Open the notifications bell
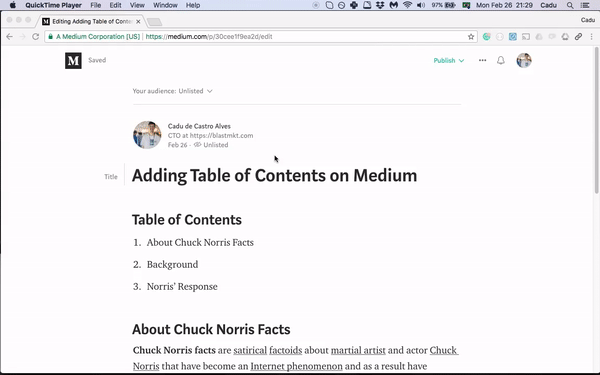 501,60
